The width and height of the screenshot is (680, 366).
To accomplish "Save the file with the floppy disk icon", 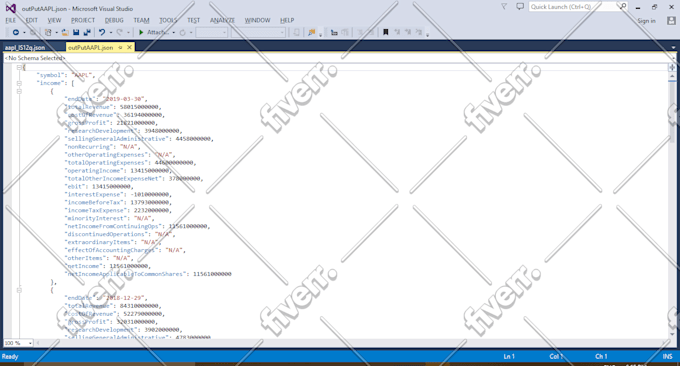I will (76, 33).
